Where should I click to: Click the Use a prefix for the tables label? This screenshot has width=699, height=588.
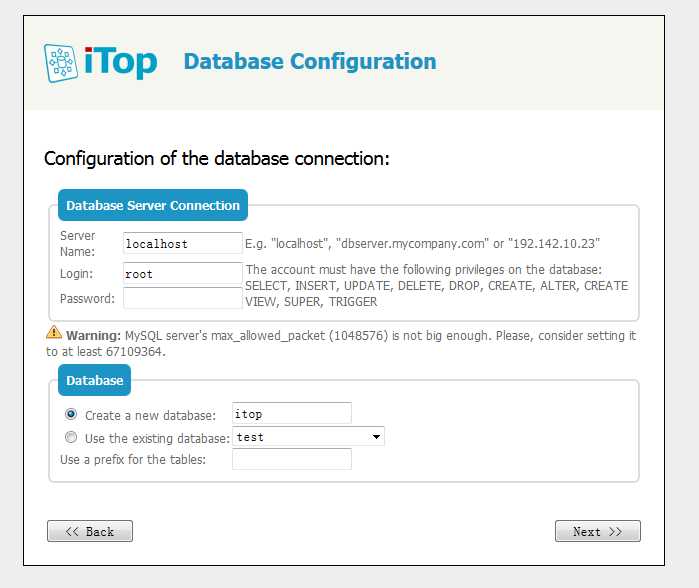tap(133, 459)
